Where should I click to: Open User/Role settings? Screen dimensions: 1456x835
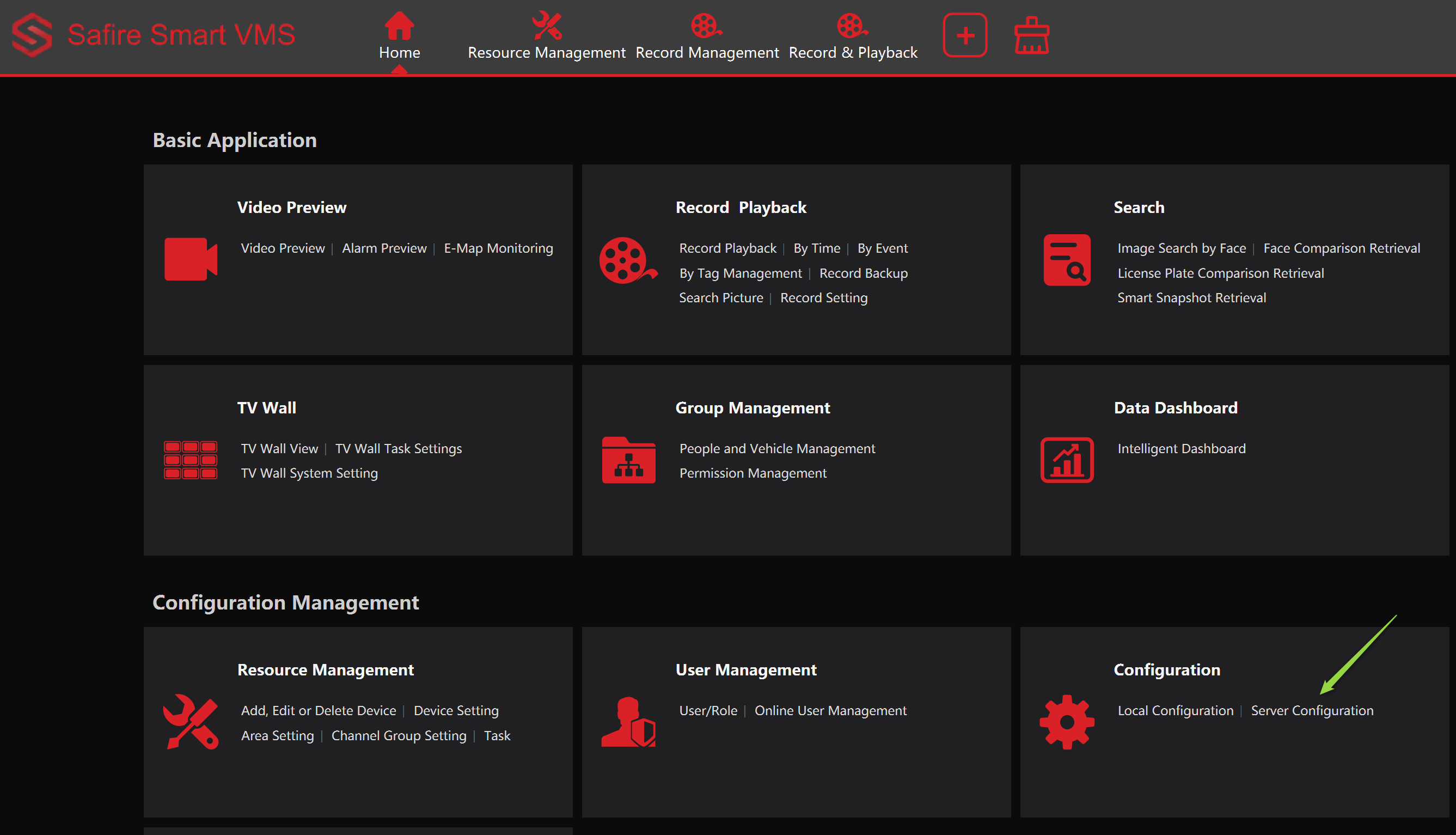[708, 711]
